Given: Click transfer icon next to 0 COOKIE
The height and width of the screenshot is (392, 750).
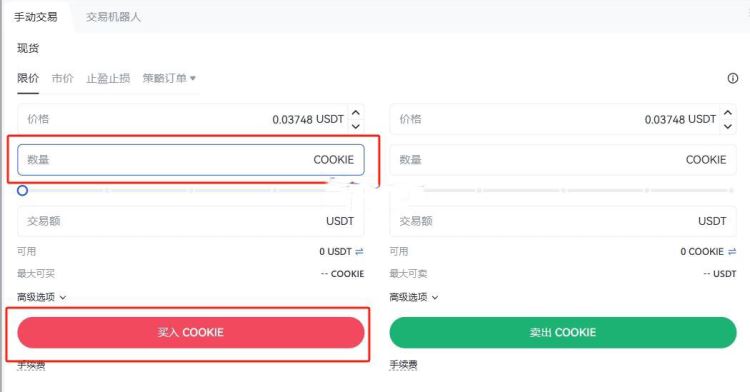Looking at the screenshot, I should tap(731, 251).
